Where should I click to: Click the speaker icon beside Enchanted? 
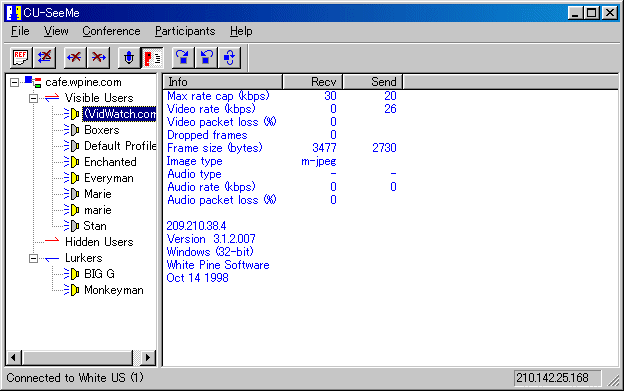pos(72,162)
